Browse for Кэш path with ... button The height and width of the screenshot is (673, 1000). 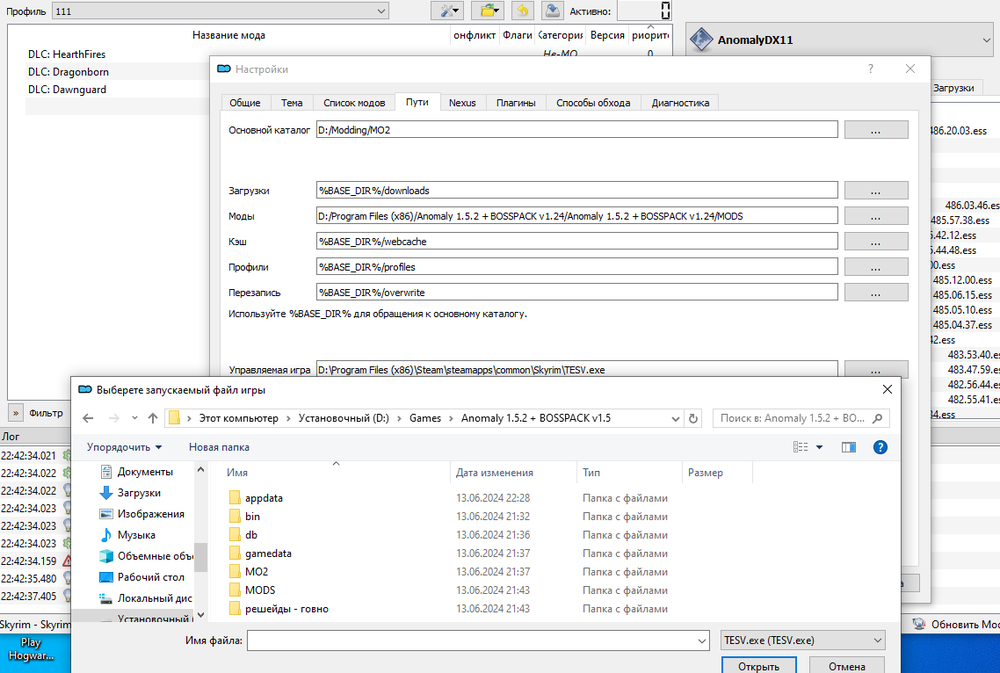point(876,242)
